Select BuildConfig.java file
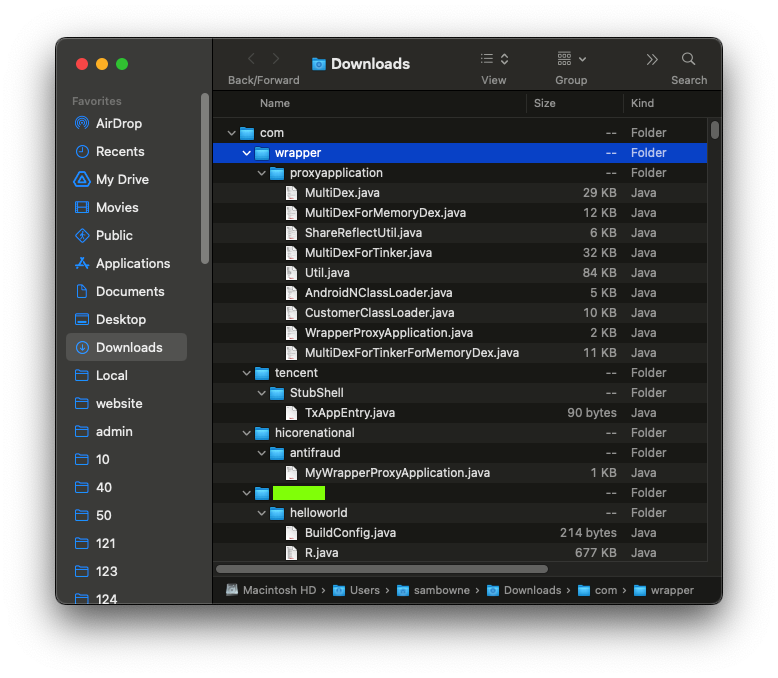Screen dimensions: 778x678 460,533
